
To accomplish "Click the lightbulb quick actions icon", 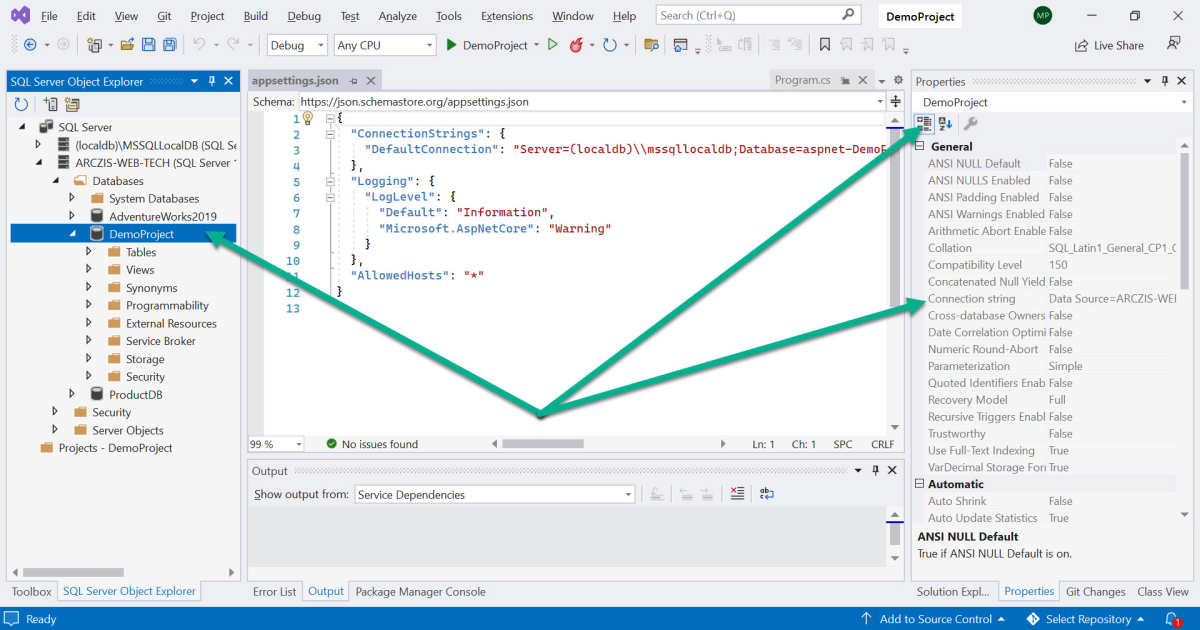I will pyautogui.click(x=308, y=118).
